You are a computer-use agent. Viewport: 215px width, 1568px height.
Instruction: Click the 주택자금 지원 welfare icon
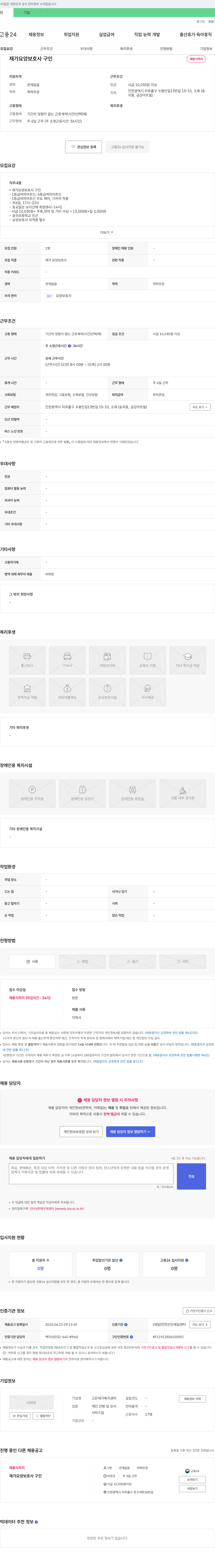pos(27,692)
